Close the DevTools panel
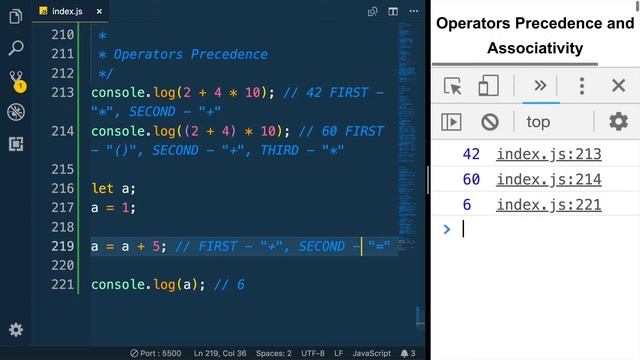640x360 pixels. point(619,86)
